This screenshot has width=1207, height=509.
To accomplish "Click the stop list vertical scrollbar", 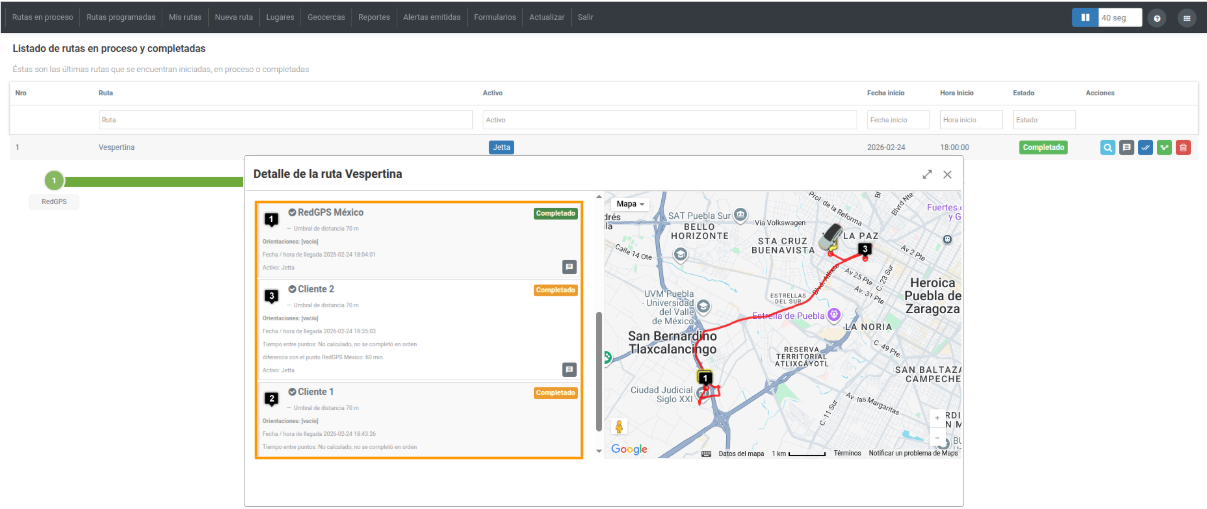I will [599, 370].
